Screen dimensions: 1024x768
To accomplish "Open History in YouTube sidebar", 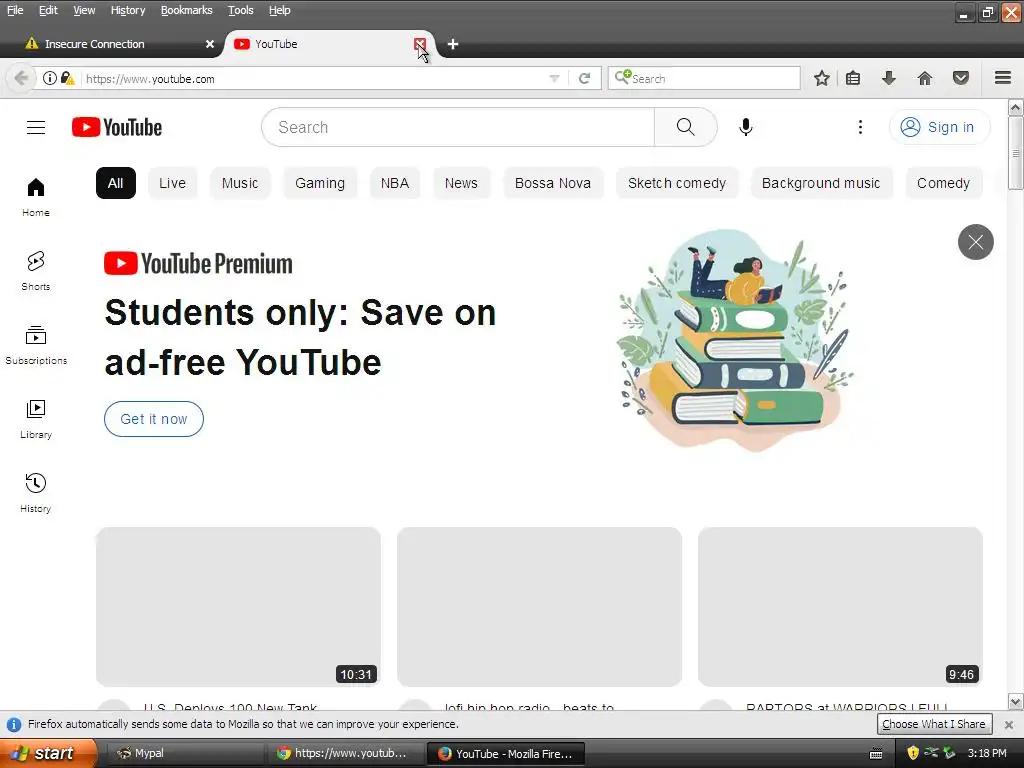I will tap(36, 492).
